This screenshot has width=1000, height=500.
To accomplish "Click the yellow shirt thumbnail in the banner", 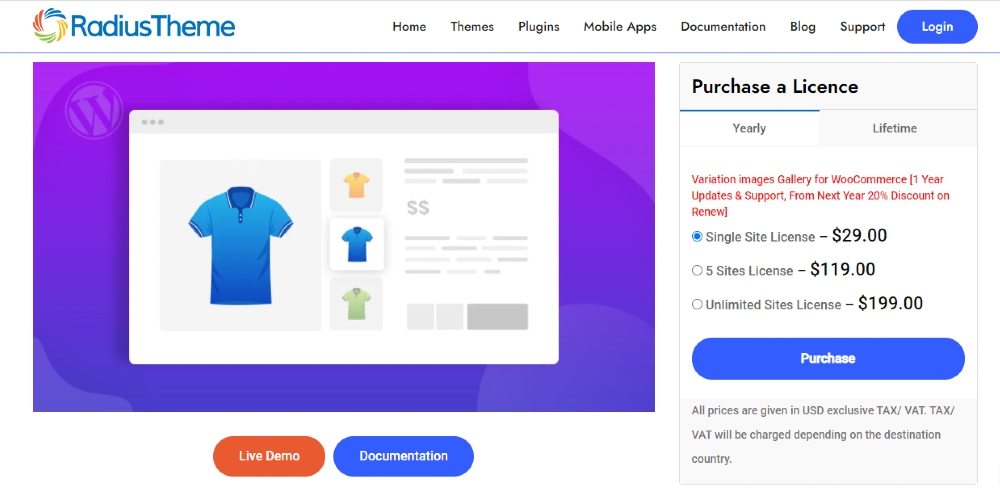I will [x=357, y=185].
